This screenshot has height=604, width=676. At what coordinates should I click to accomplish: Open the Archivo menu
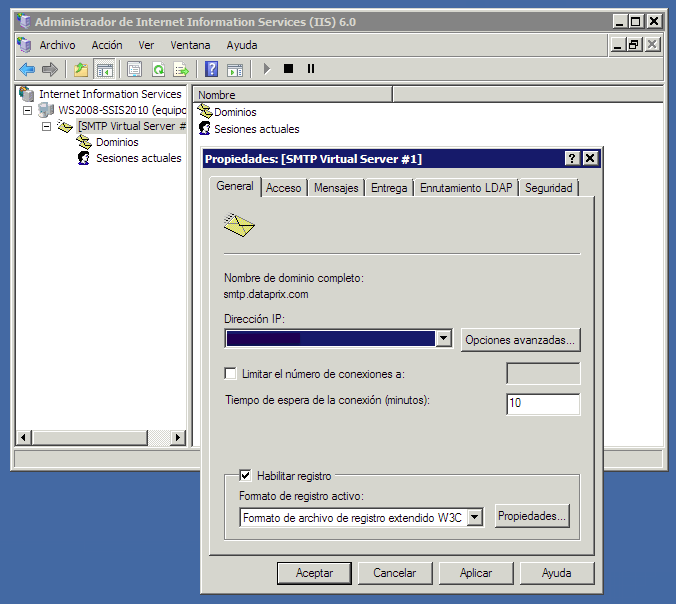pyautogui.click(x=57, y=45)
